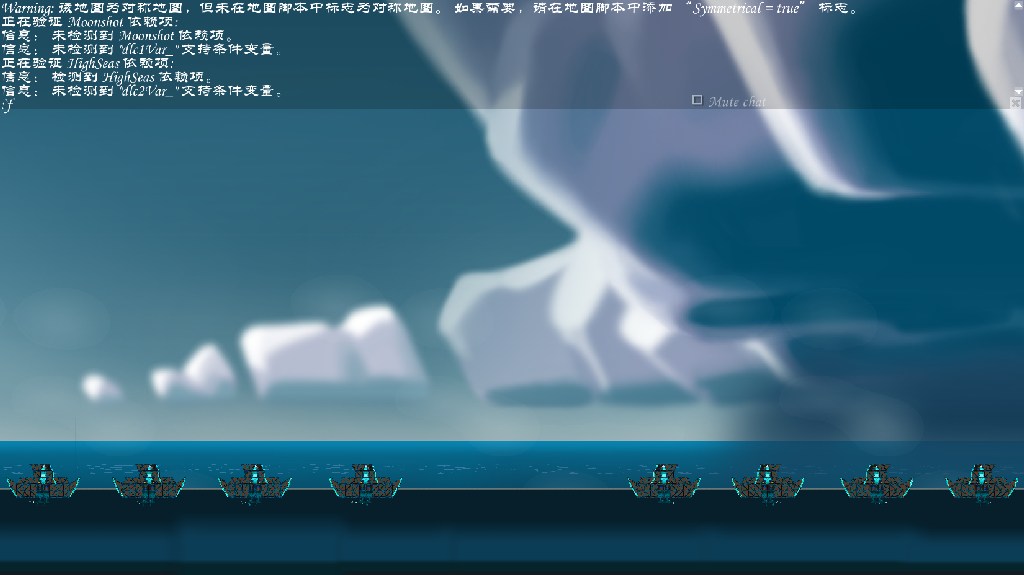Click the chat input line showing ':f'

point(7,104)
